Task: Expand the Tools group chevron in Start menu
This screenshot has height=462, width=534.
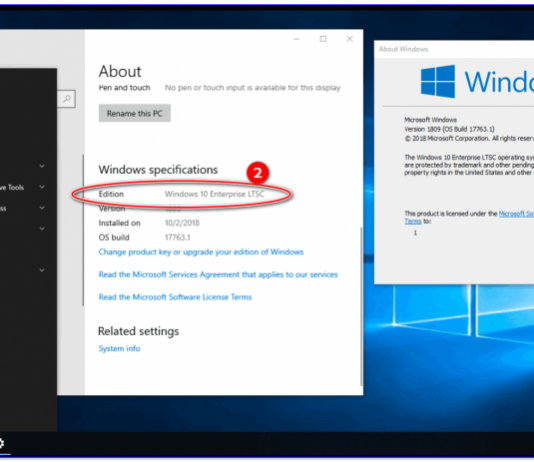Action: 42,187
